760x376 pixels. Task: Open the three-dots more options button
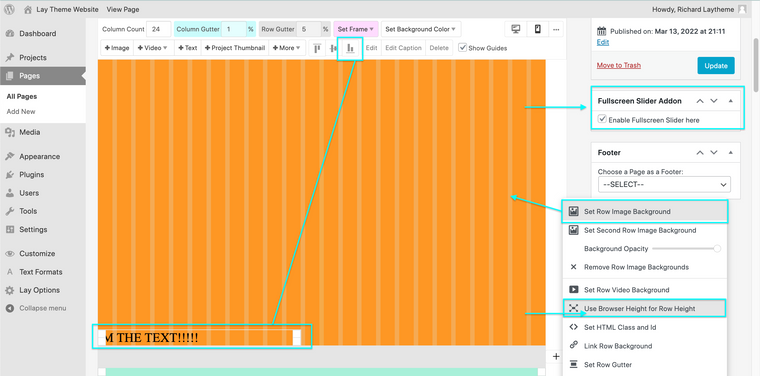[x=556, y=29]
